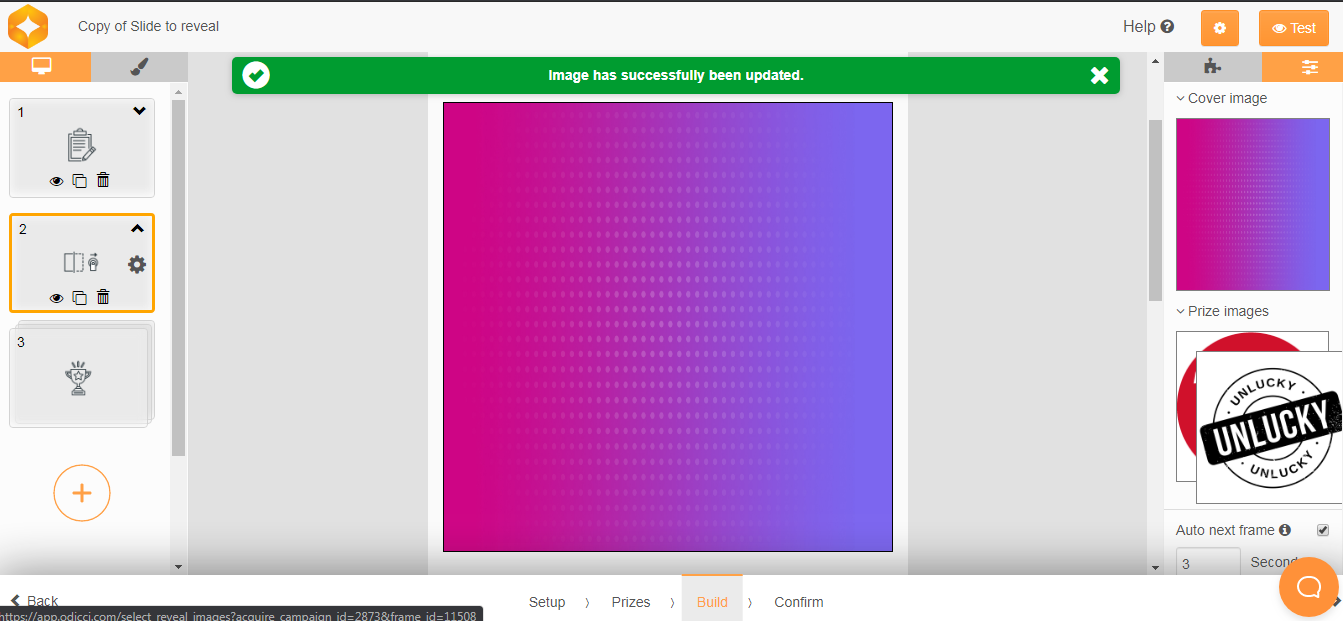1343x621 pixels.
Task: Go to the Prizes step
Action: pyautogui.click(x=631, y=602)
